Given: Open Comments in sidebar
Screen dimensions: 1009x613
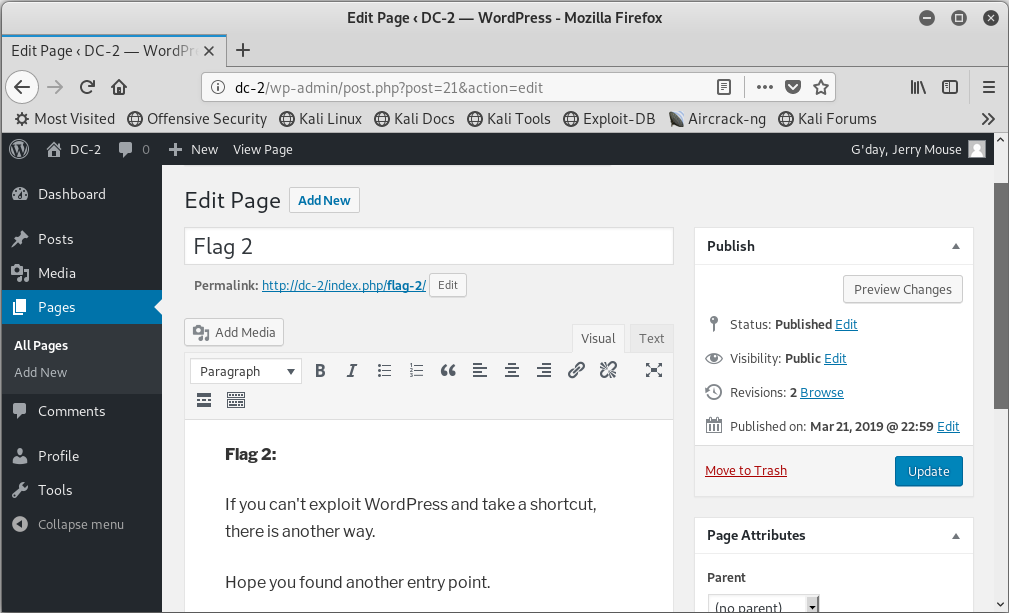Looking at the screenshot, I should coord(81,411).
